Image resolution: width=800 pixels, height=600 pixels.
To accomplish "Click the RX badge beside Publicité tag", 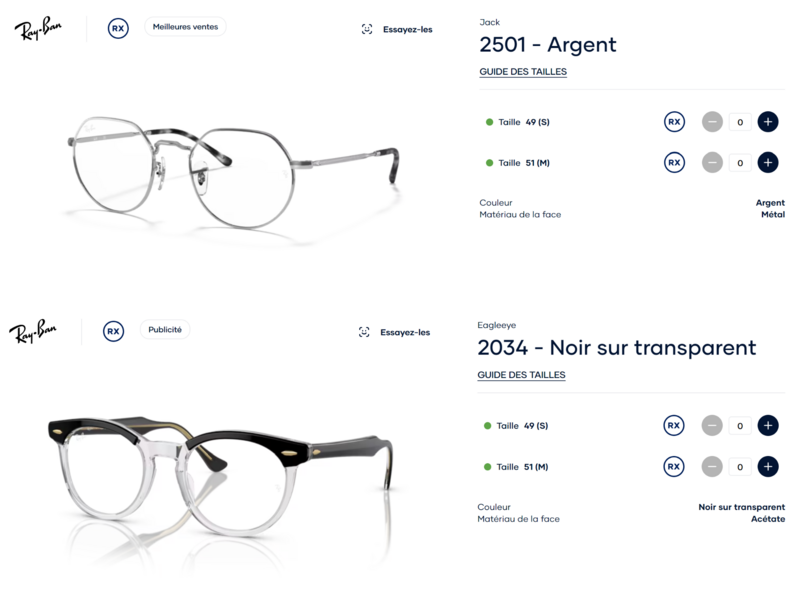I will (113, 331).
